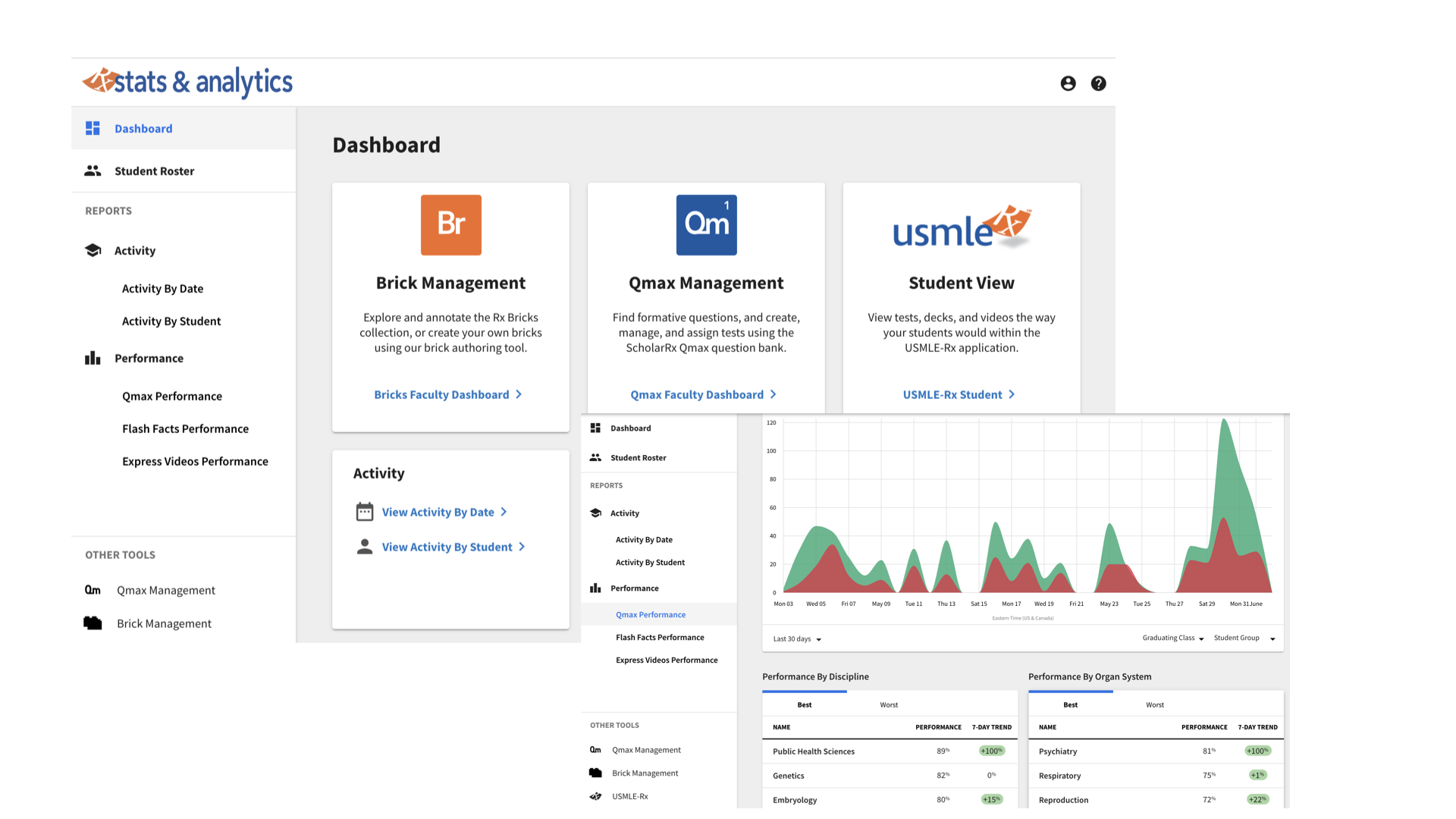Click PERFORMANCE header in Organ System table
This screenshot has height=819, width=1456.
coord(1204,727)
